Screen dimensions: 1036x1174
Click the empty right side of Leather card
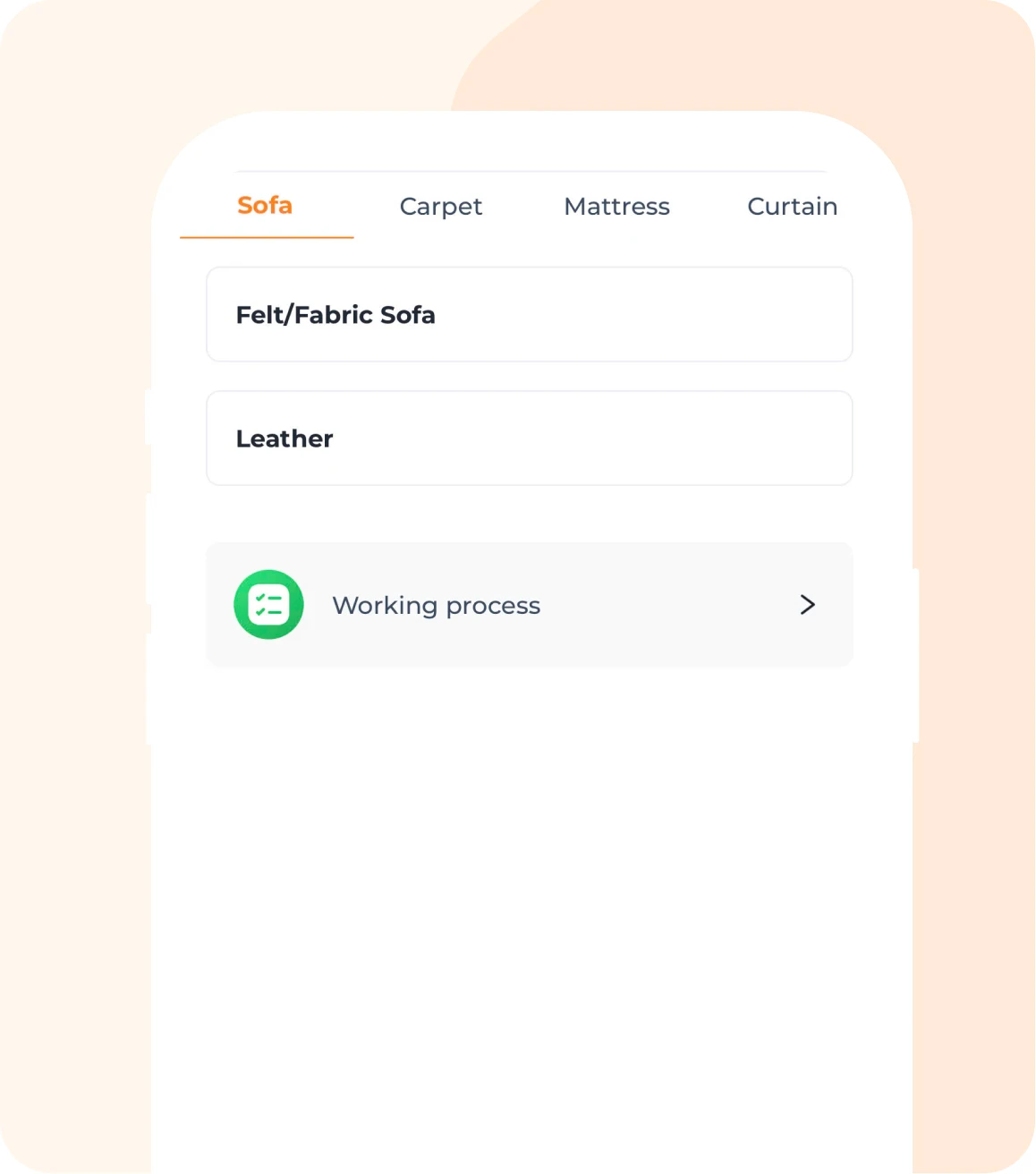click(626, 438)
